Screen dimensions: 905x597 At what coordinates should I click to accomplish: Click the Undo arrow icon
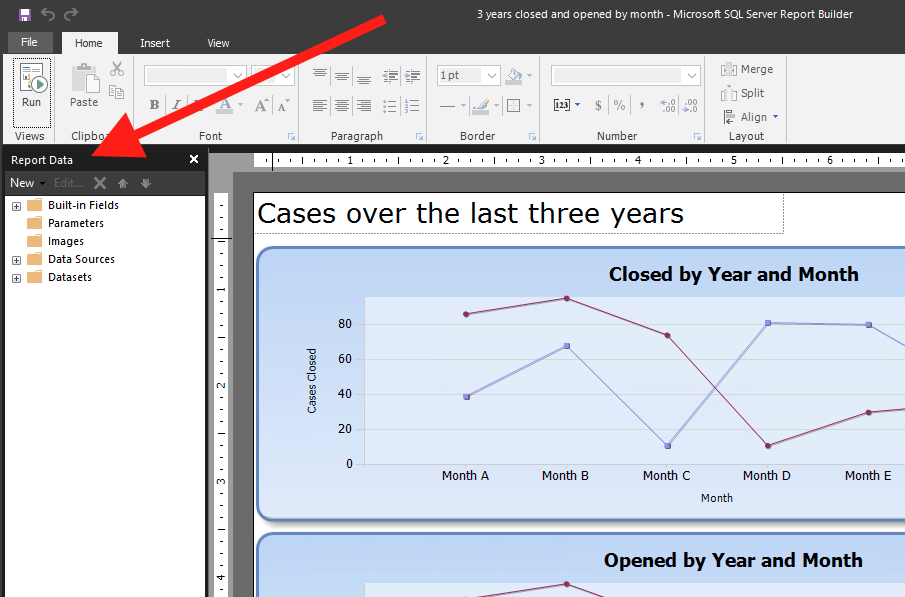48,15
